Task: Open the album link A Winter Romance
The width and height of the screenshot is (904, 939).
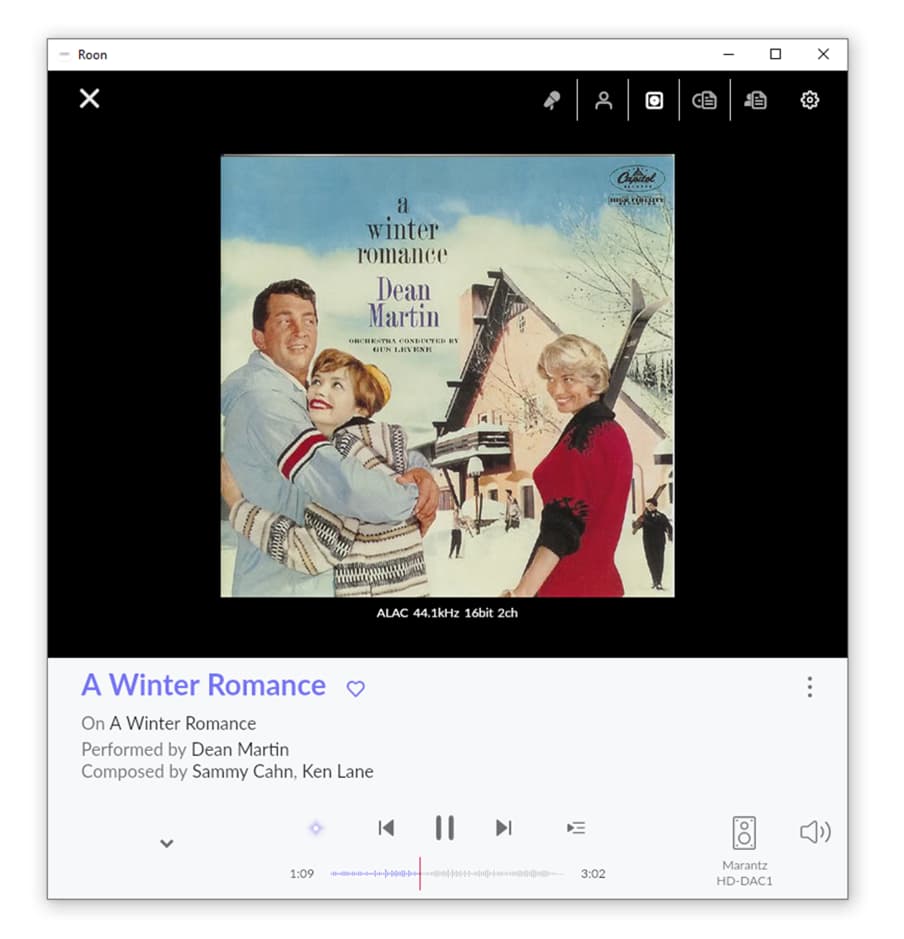Action: (183, 723)
